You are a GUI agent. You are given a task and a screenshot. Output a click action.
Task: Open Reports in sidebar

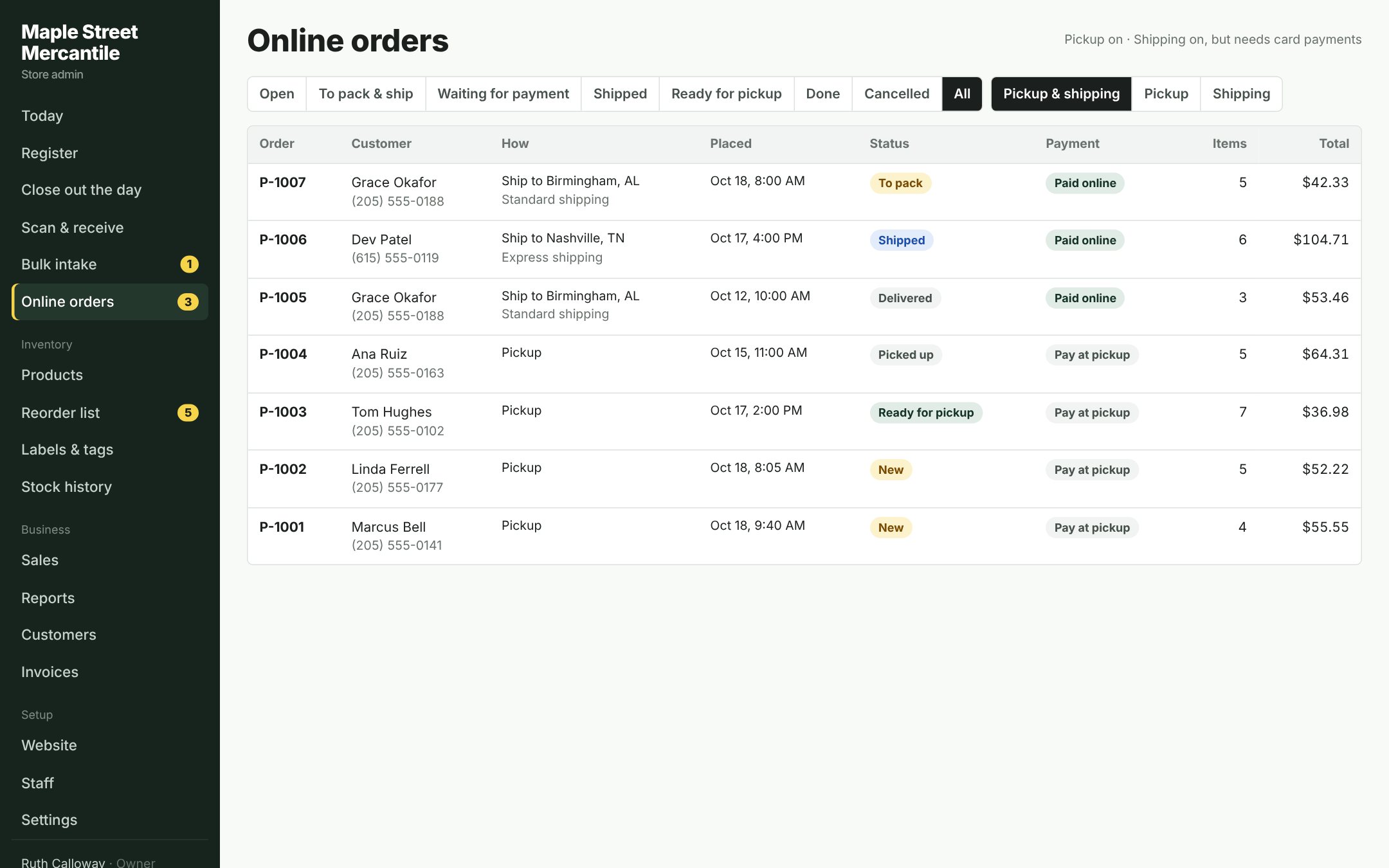[109, 598]
